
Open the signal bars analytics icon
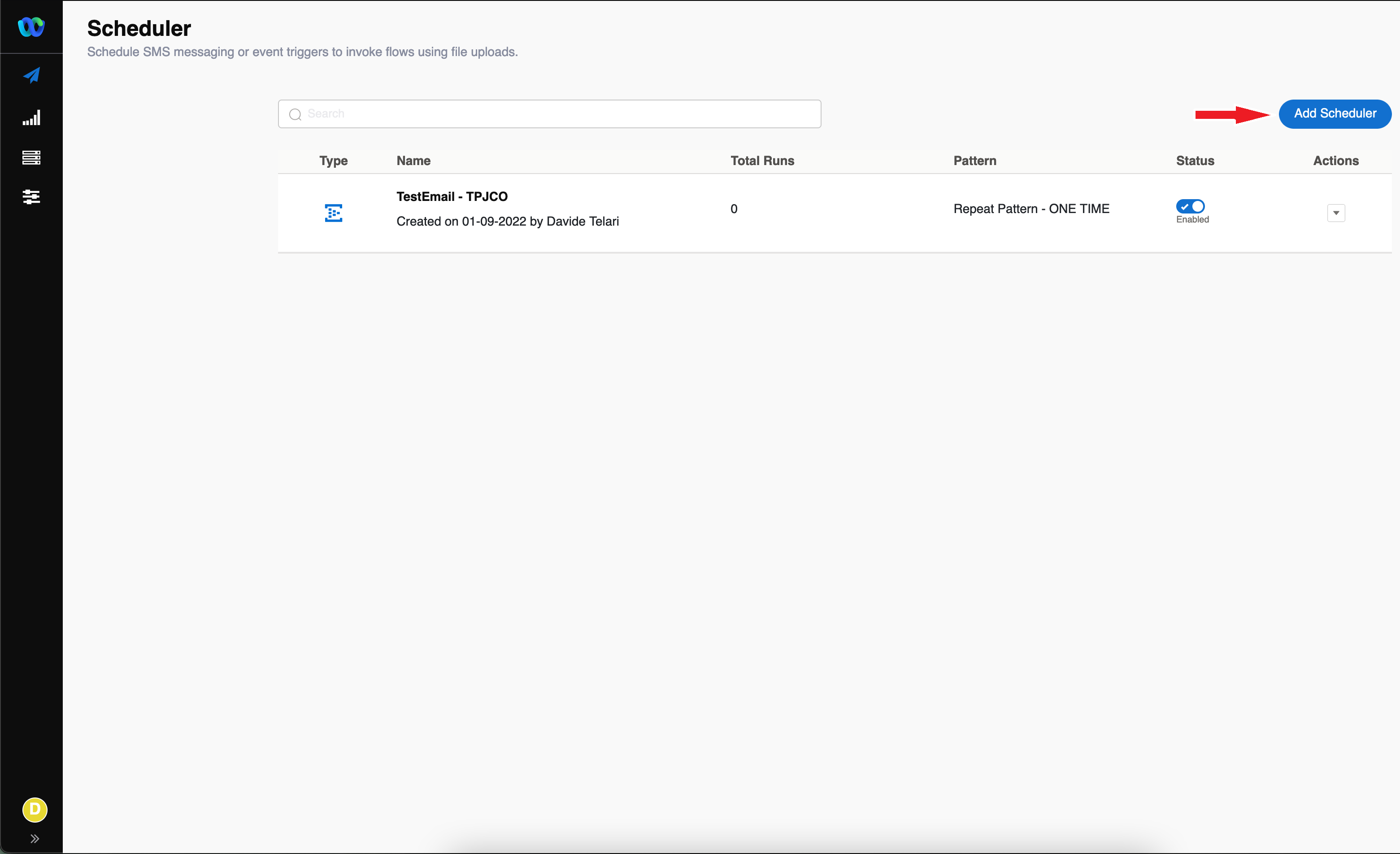tap(31, 118)
